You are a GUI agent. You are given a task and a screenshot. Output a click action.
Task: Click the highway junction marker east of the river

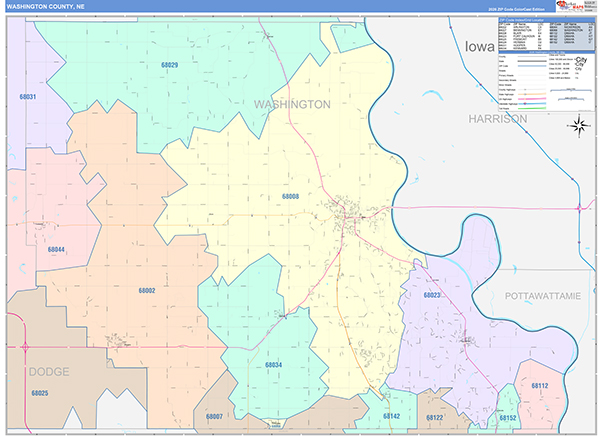(x=579, y=208)
